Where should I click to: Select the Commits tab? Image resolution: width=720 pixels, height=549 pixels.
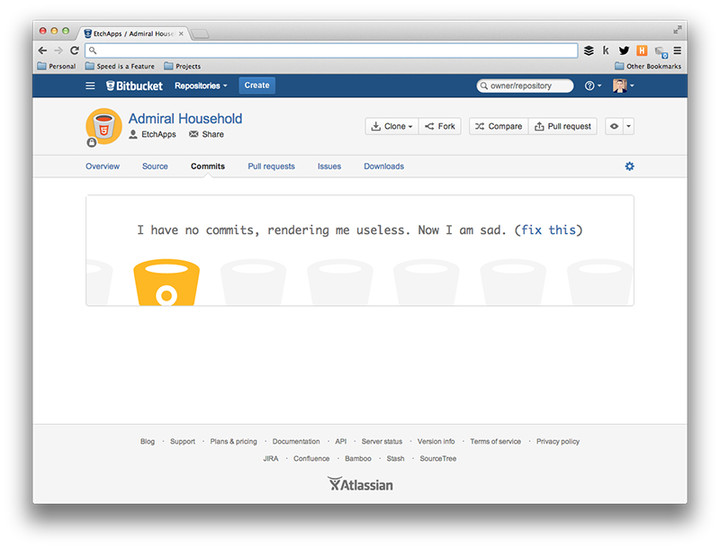coord(208,166)
